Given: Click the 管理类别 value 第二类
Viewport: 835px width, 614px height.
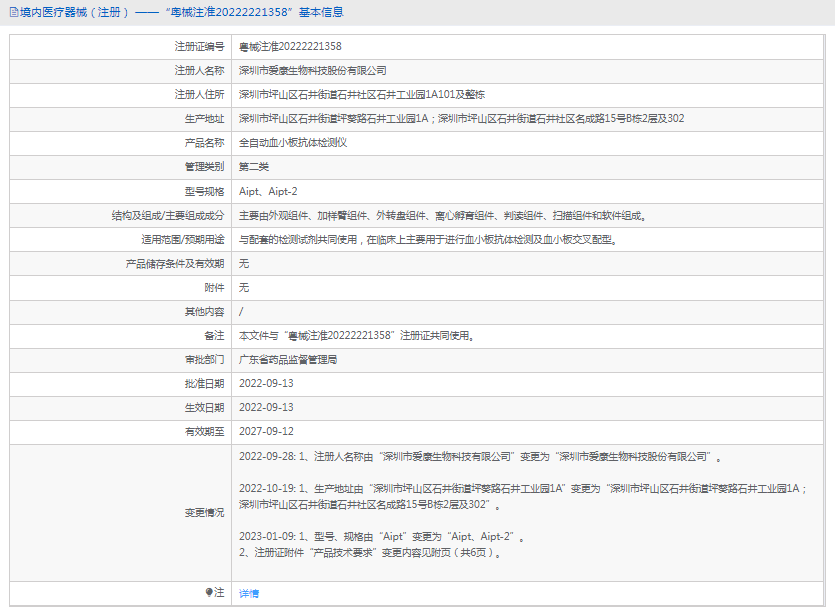Looking at the screenshot, I should (254, 167).
